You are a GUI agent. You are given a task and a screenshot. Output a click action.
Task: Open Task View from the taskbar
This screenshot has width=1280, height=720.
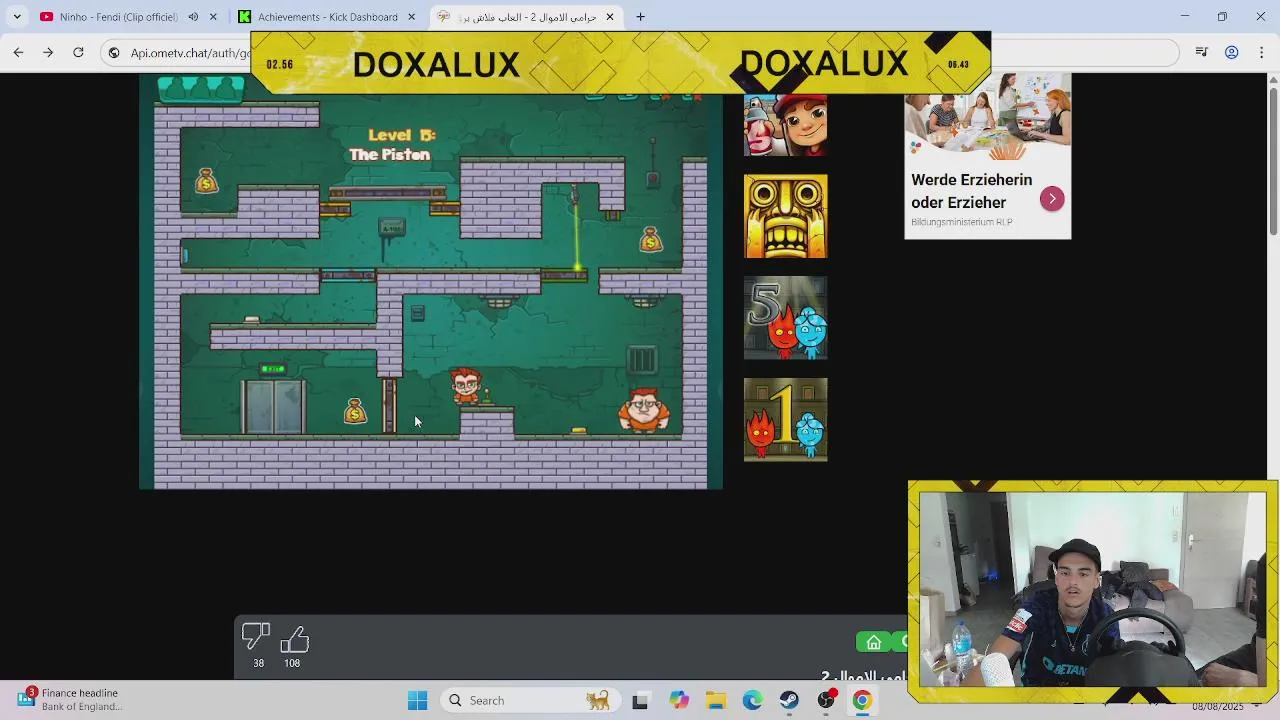640,700
